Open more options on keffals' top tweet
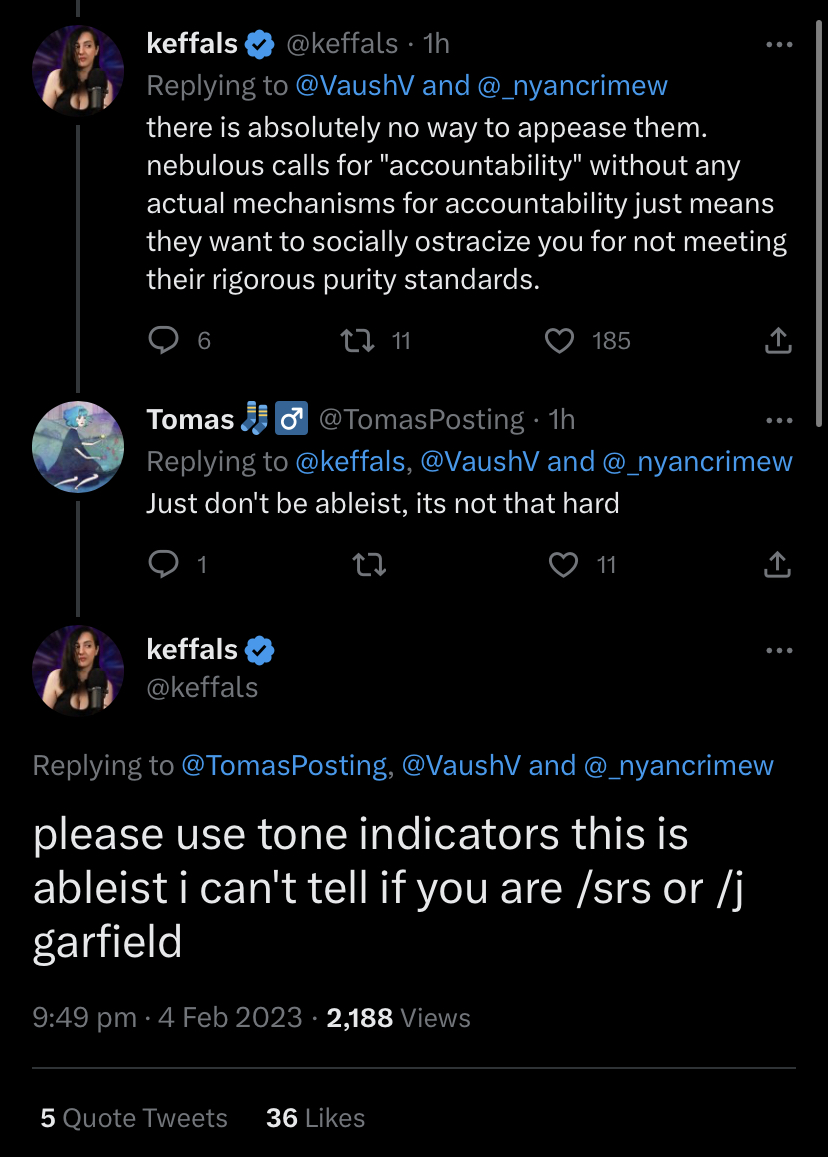 [779, 44]
